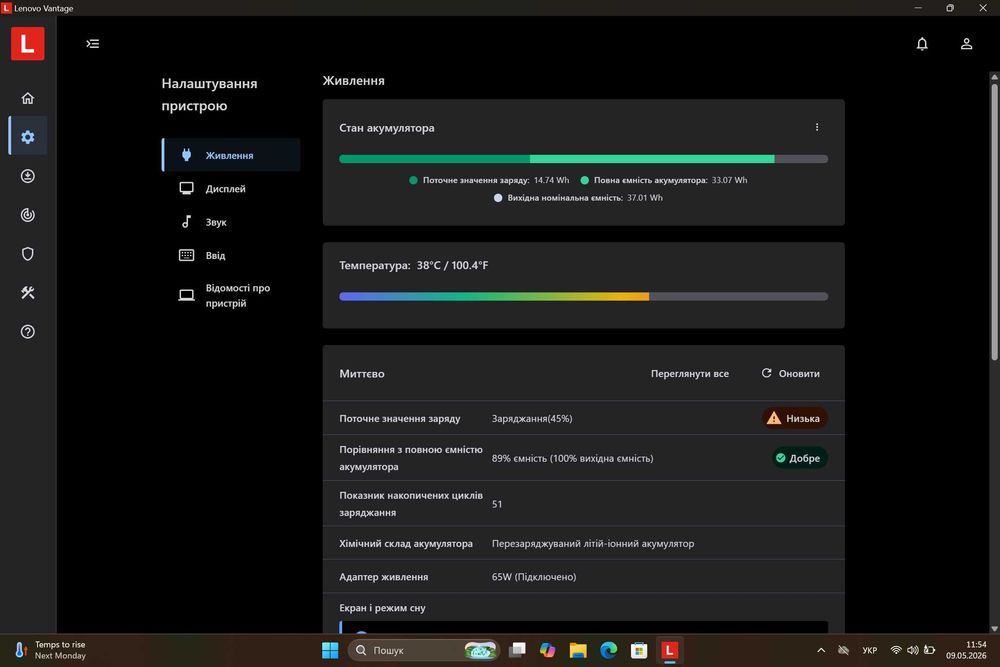Open the help question mark icon

27,332
